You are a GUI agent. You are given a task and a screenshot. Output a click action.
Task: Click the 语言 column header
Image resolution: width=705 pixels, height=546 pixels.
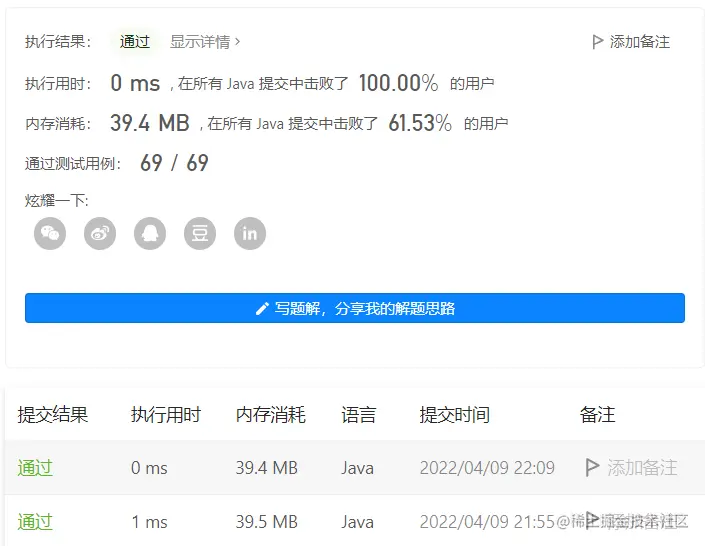click(358, 414)
